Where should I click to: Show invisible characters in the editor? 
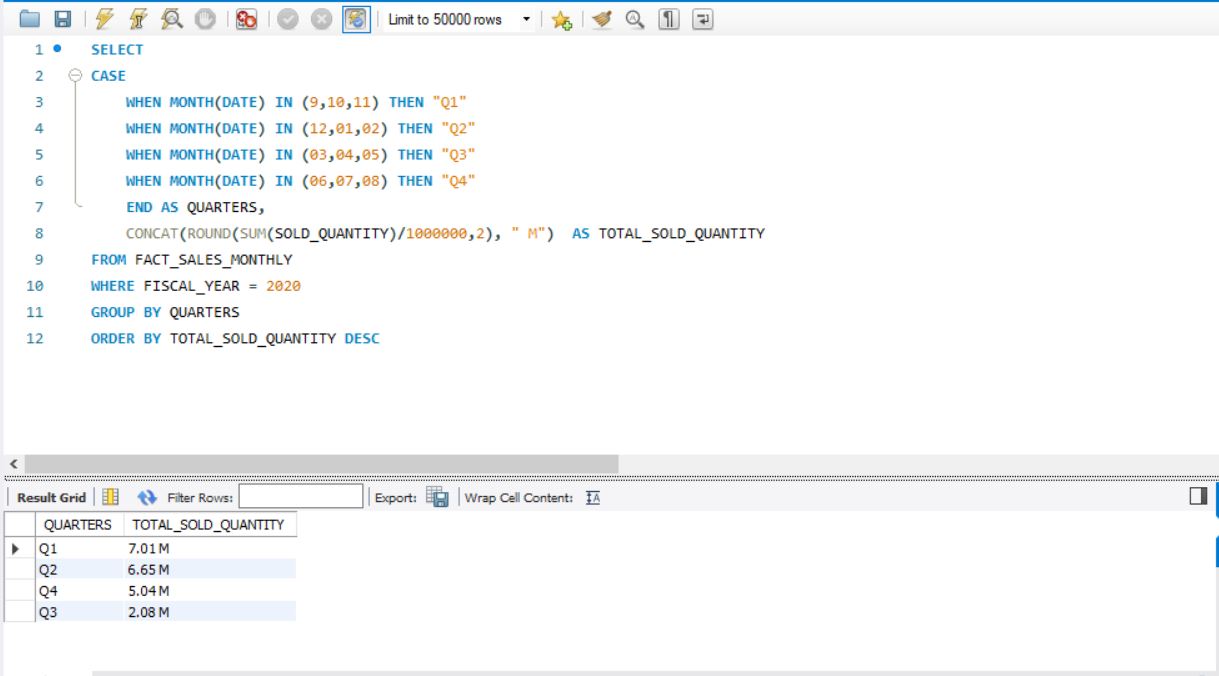(x=670, y=15)
